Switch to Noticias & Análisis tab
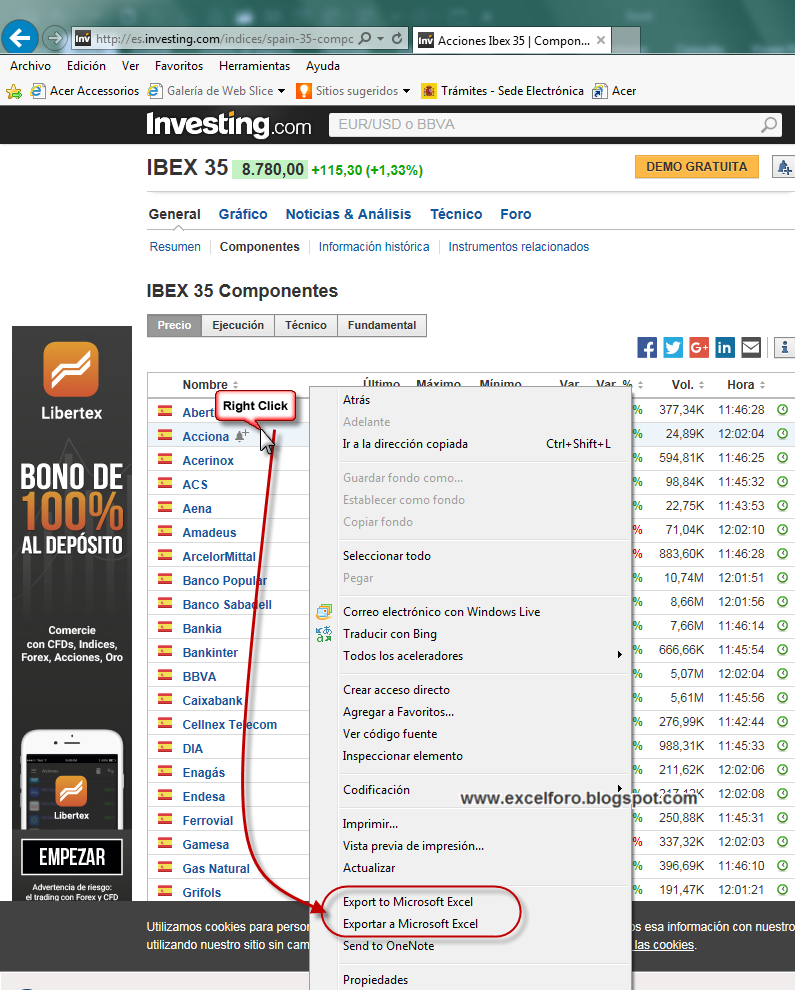The width and height of the screenshot is (795, 990). coord(349,214)
